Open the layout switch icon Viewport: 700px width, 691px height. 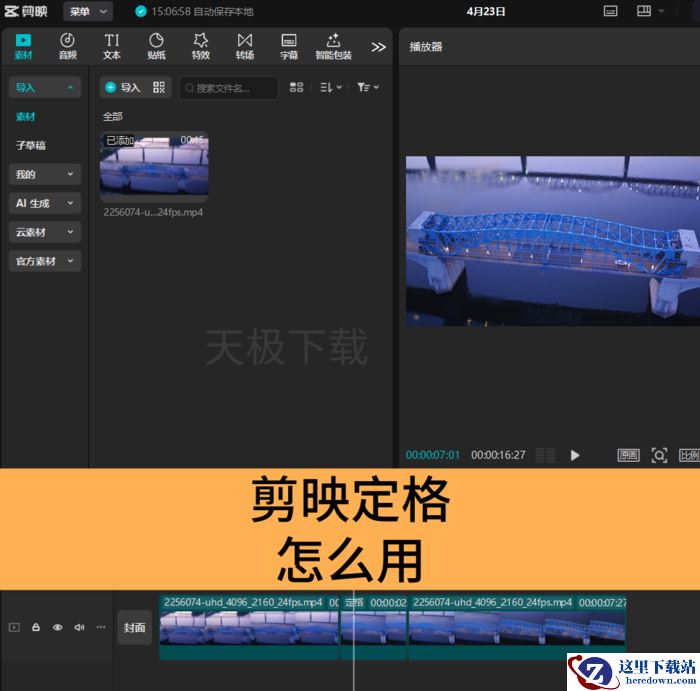(x=644, y=11)
